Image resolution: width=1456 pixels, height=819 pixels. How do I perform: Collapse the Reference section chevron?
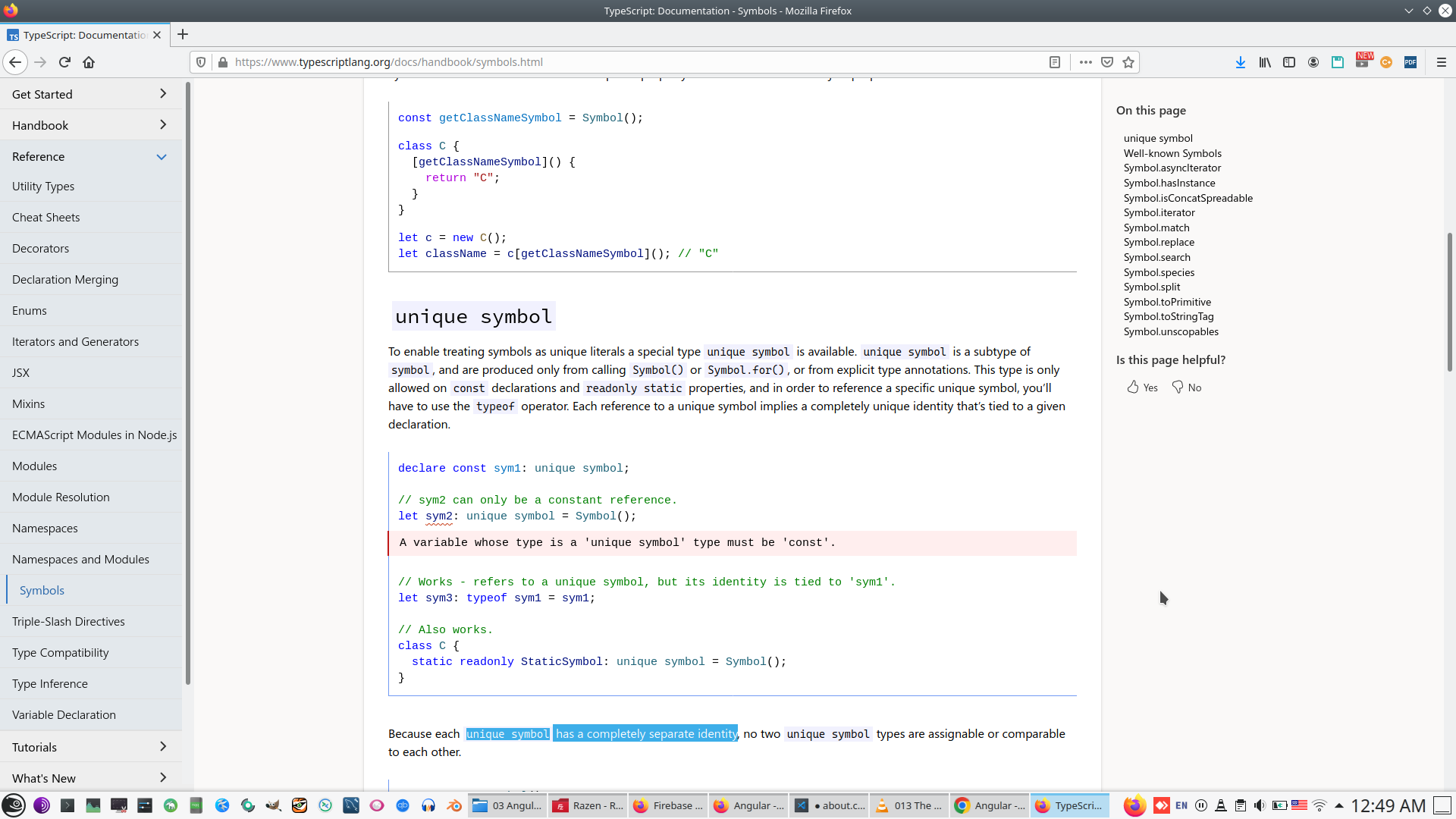point(162,157)
